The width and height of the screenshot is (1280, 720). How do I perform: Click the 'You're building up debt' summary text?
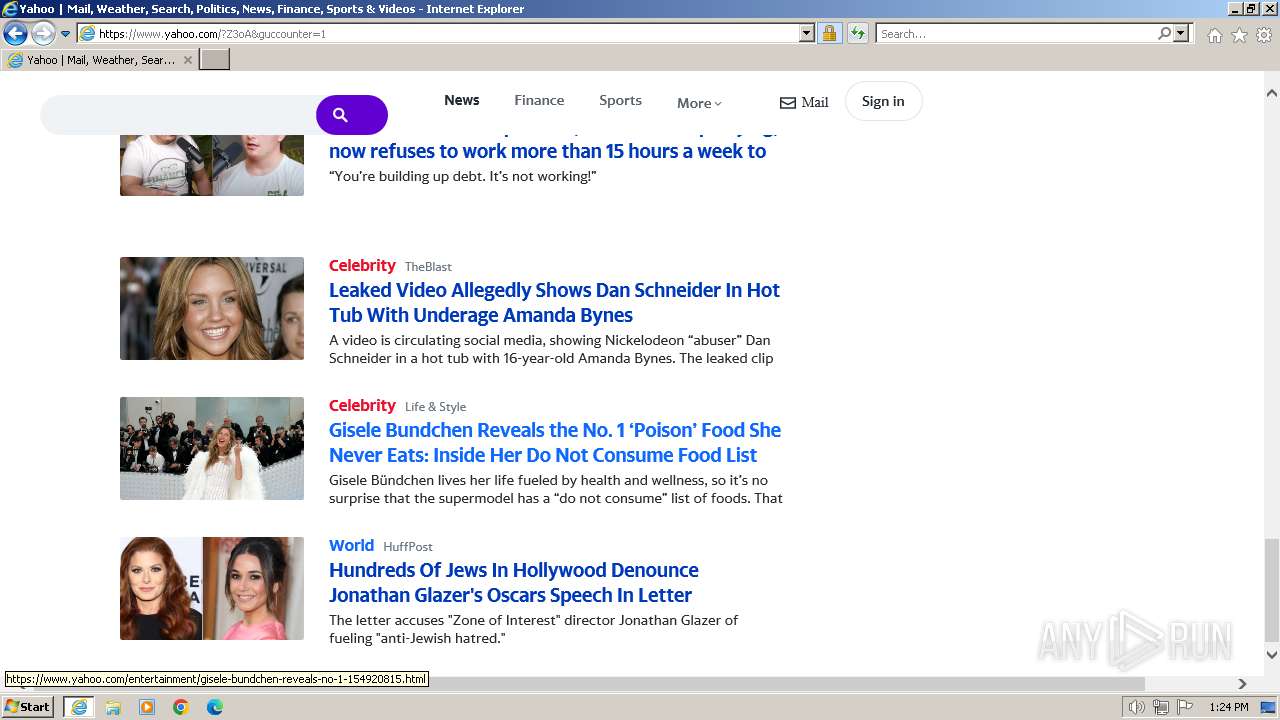click(463, 176)
